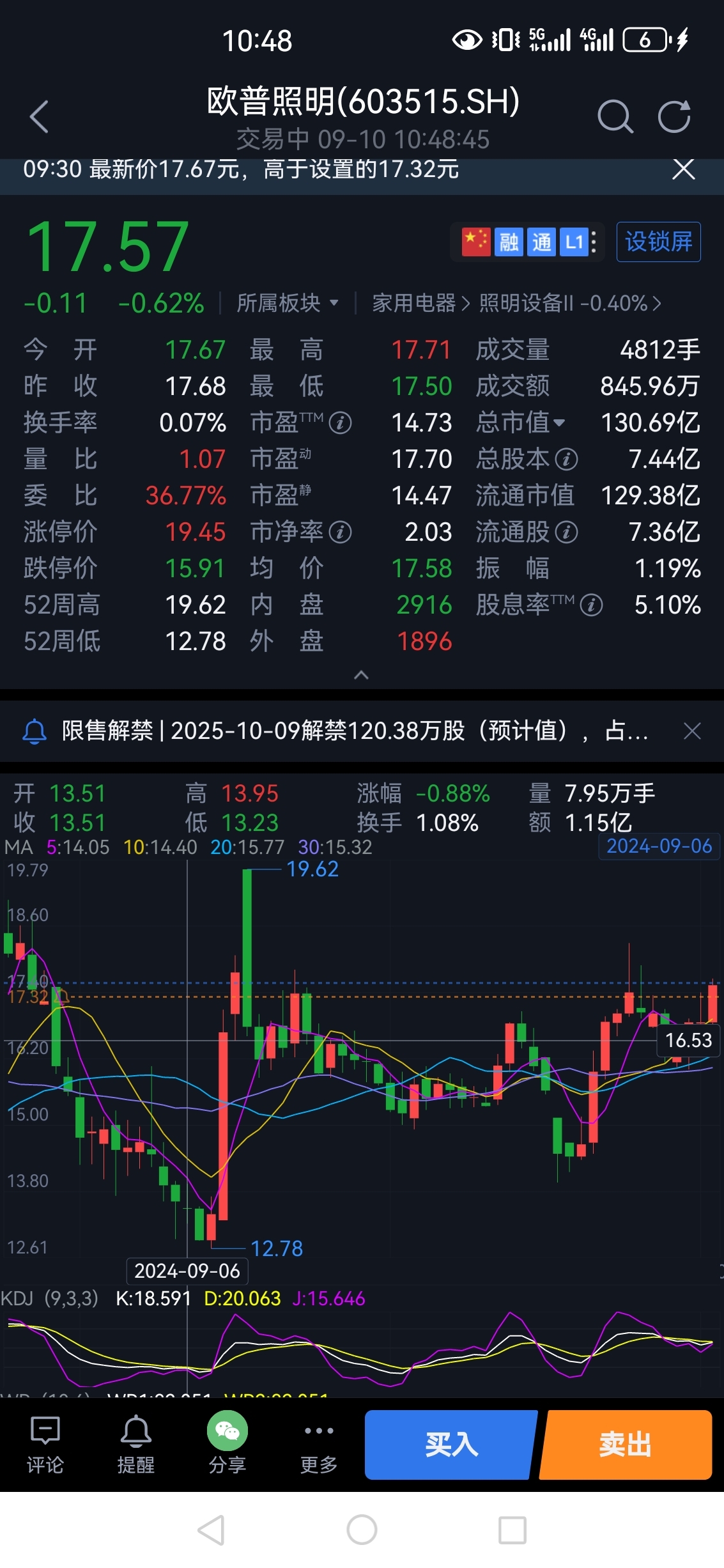Tap the back arrow icon
The image size is (724, 1568).
pyautogui.click(x=39, y=116)
